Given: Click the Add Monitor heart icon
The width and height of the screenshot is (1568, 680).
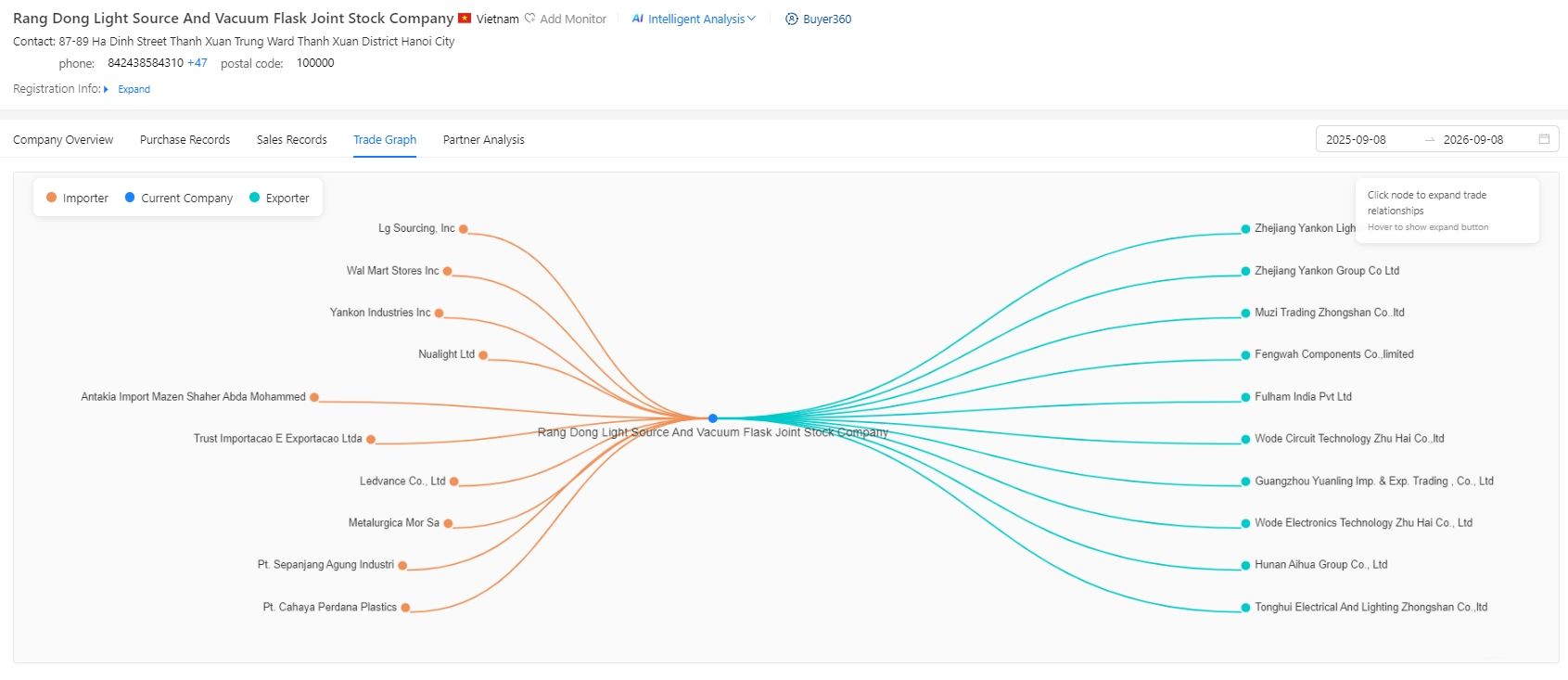Looking at the screenshot, I should pos(529,19).
